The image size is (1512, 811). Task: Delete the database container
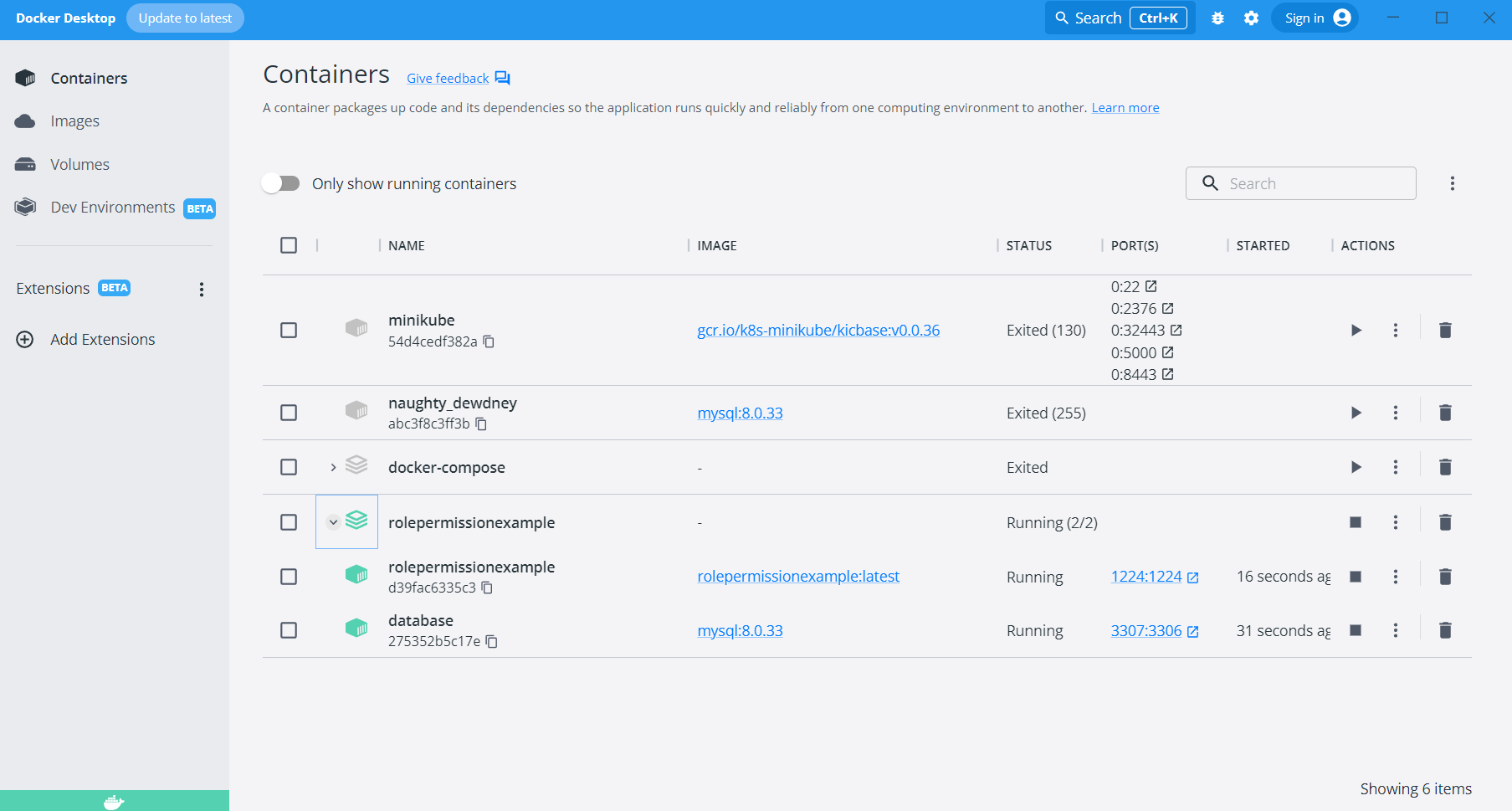(x=1445, y=630)
